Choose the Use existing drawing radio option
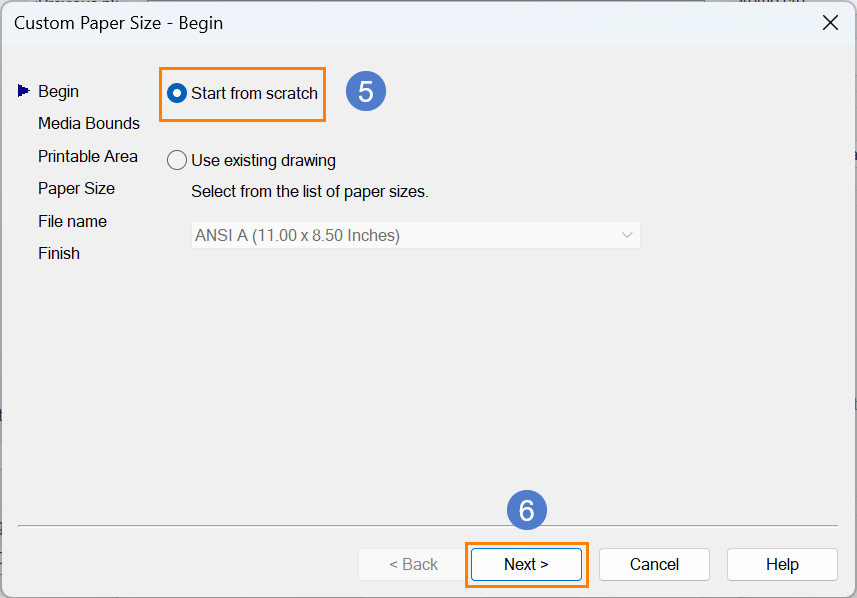Image resolution: width=857 pixels, height=598 pixels. (x=177, y=160)
